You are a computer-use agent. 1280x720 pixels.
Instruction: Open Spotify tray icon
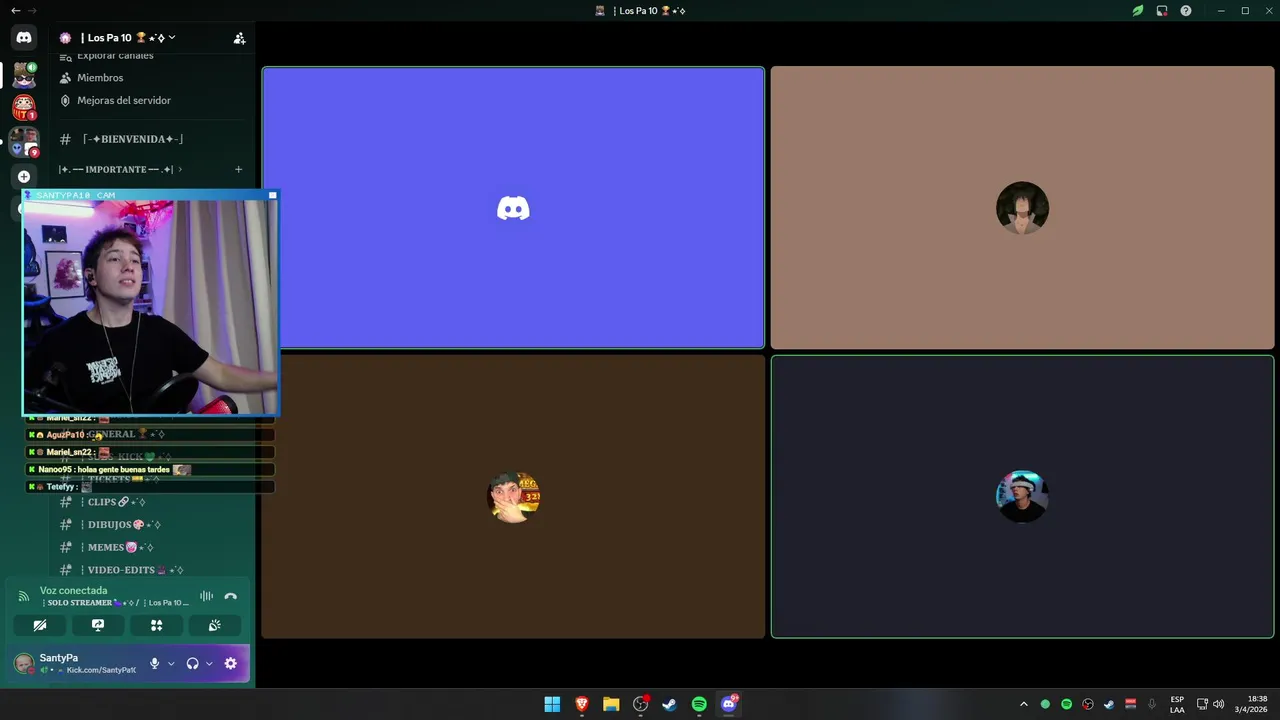point(1066,704)
